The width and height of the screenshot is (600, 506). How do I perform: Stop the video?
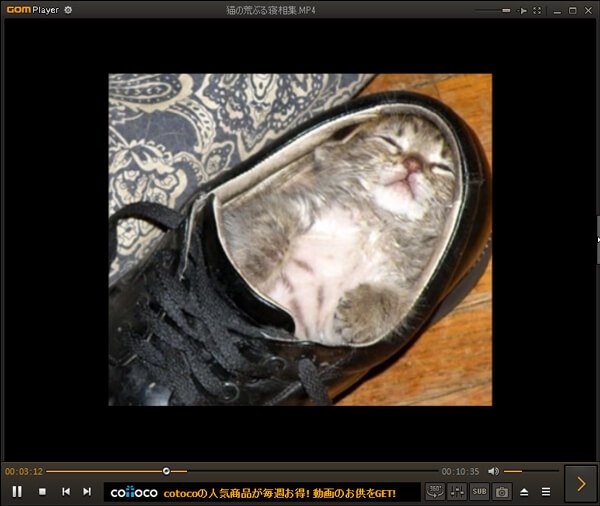coord(42,491)
